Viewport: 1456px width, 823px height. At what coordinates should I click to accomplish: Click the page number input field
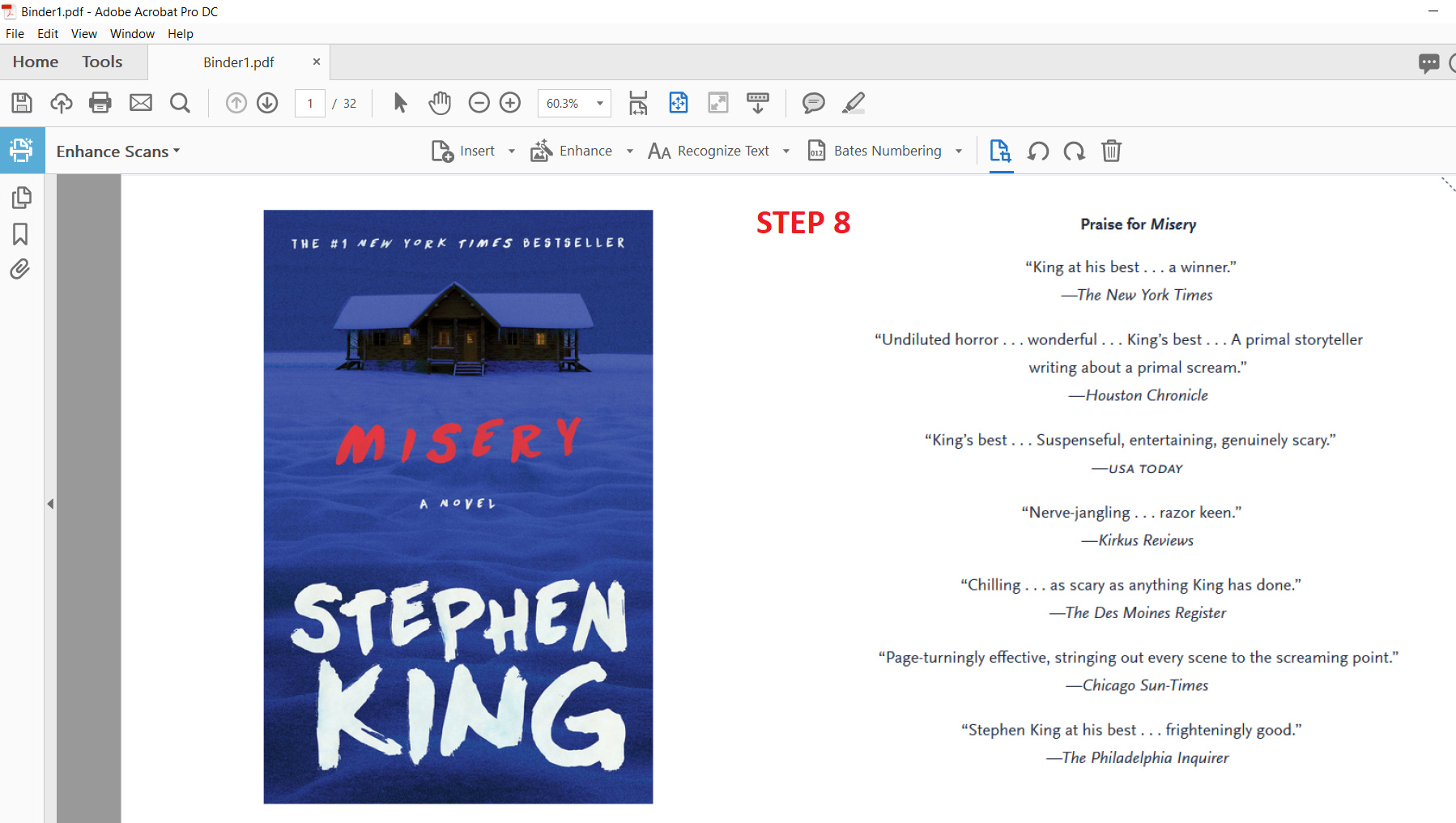(x=310, y=104)
